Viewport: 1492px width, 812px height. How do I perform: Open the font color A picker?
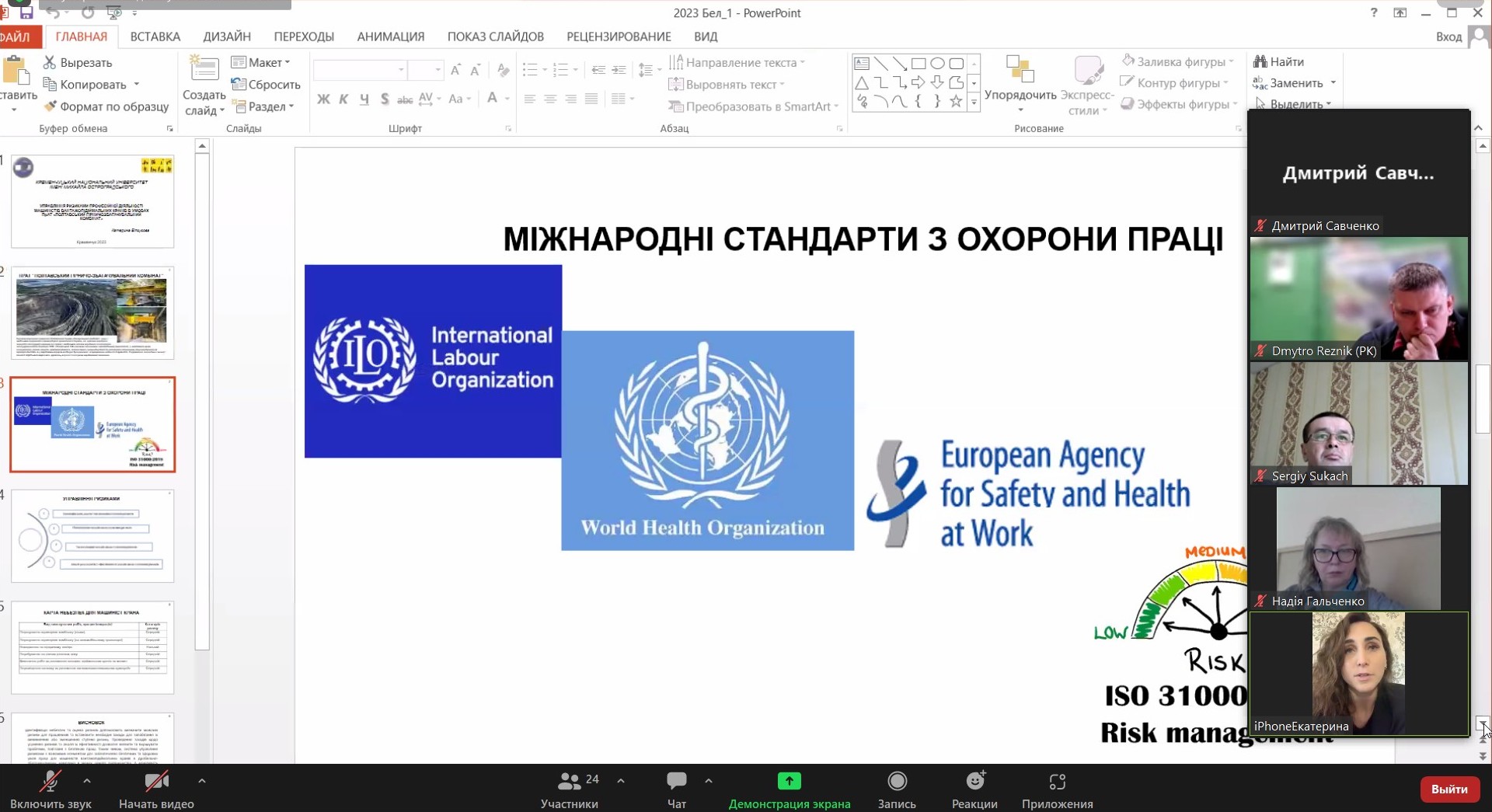coord(492,99)
